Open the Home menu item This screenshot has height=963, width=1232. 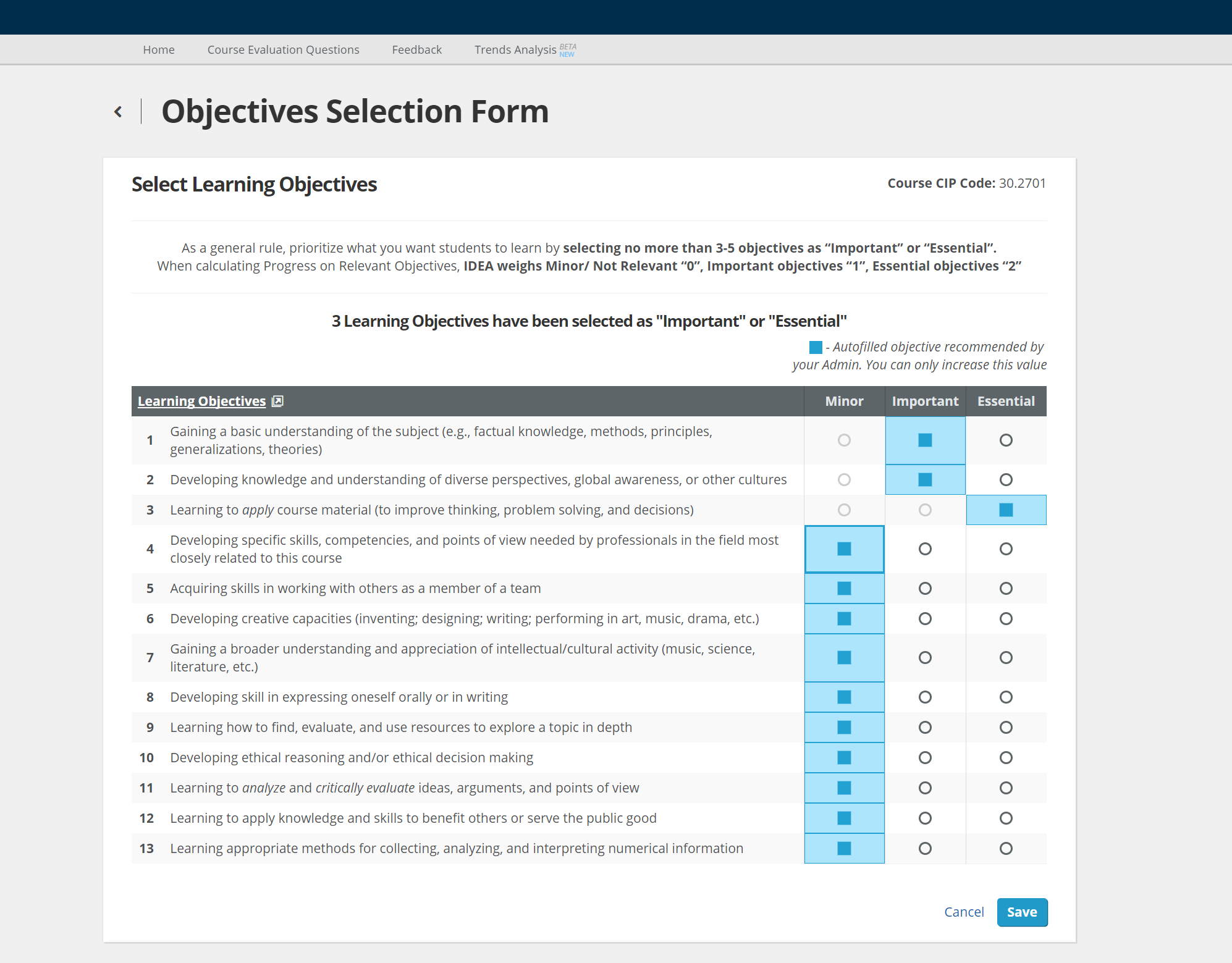(159, 49)
